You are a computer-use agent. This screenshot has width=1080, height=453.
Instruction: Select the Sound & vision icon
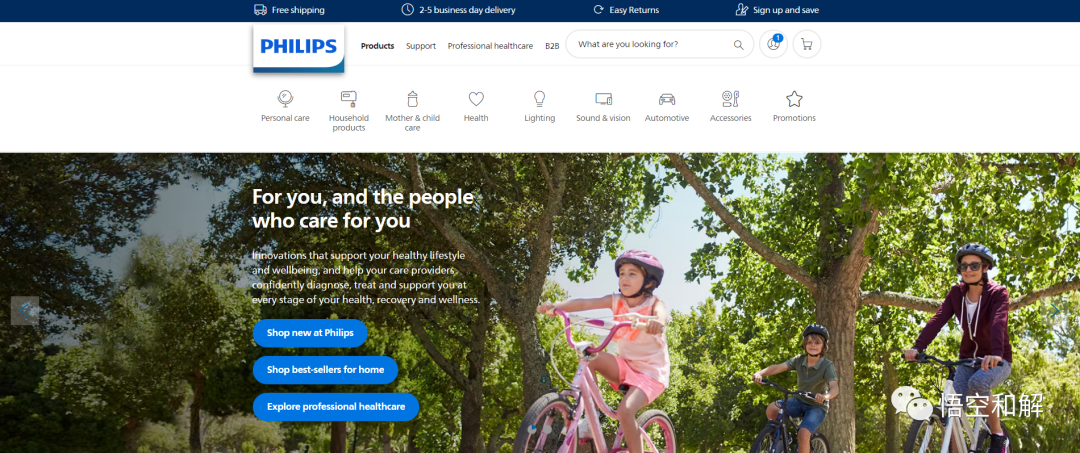tap(603, 98)
